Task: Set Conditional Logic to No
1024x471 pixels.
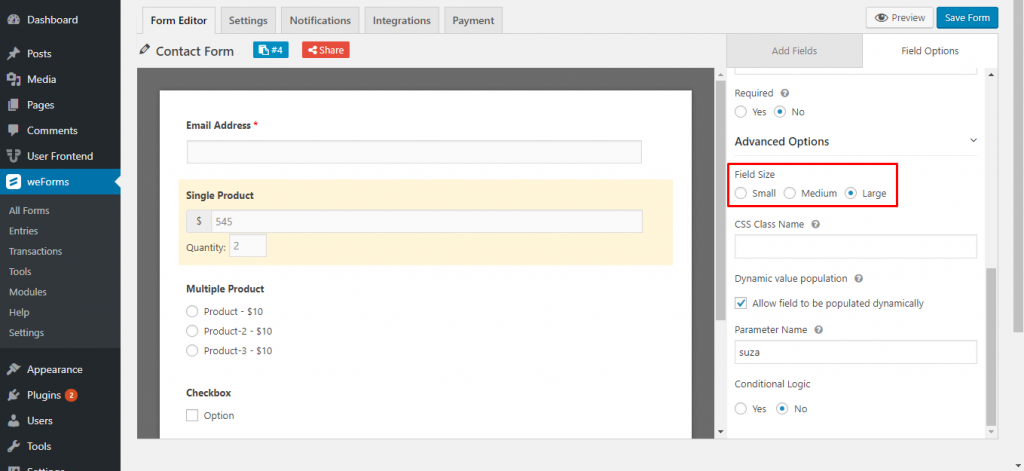Action: tap(782, 408)
